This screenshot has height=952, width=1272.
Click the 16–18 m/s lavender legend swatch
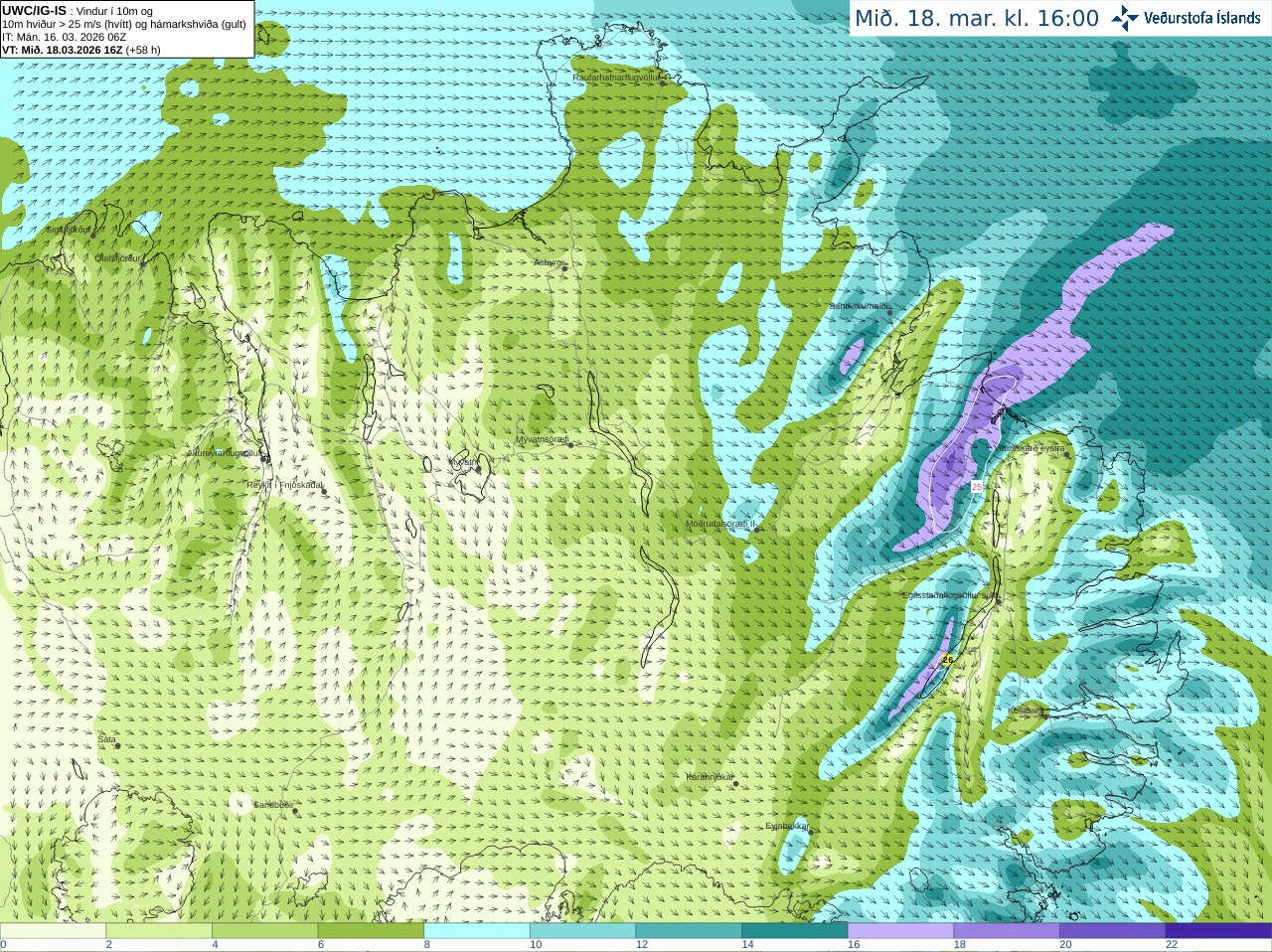(x=900, y=931)
